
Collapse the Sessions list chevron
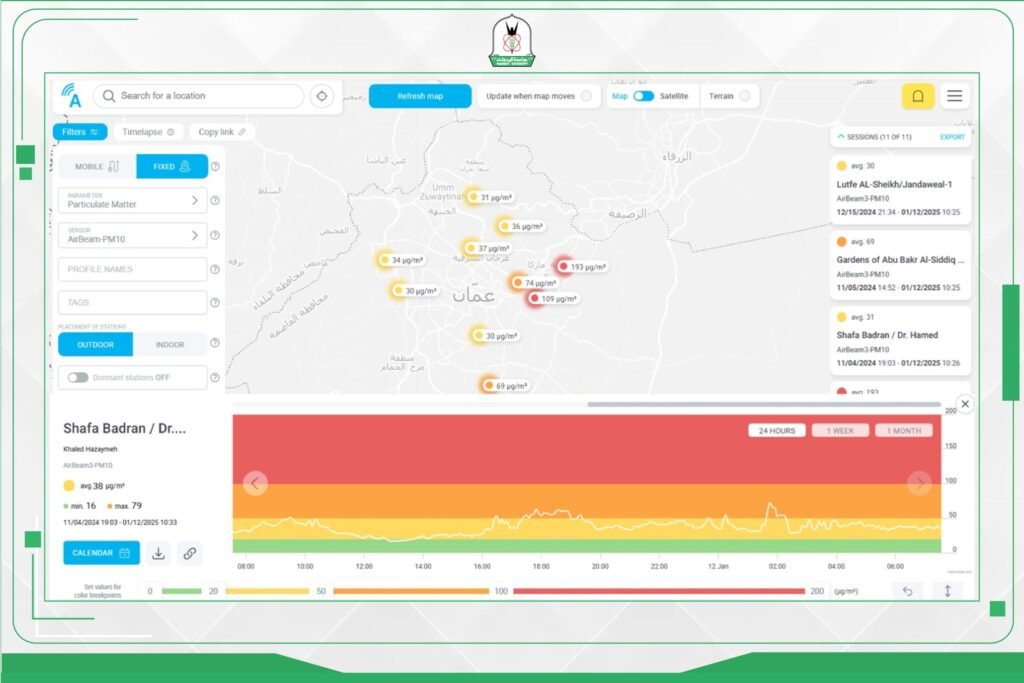pos(840,136)
